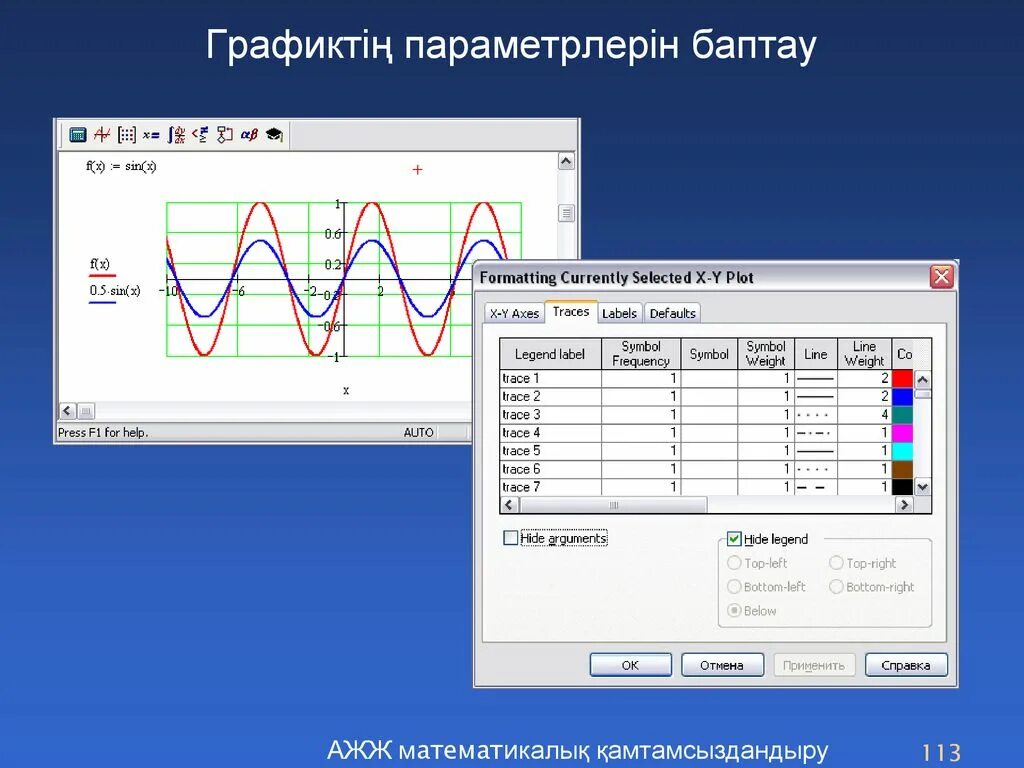
Task: Select the Below legend radio button
Action: 734,610
